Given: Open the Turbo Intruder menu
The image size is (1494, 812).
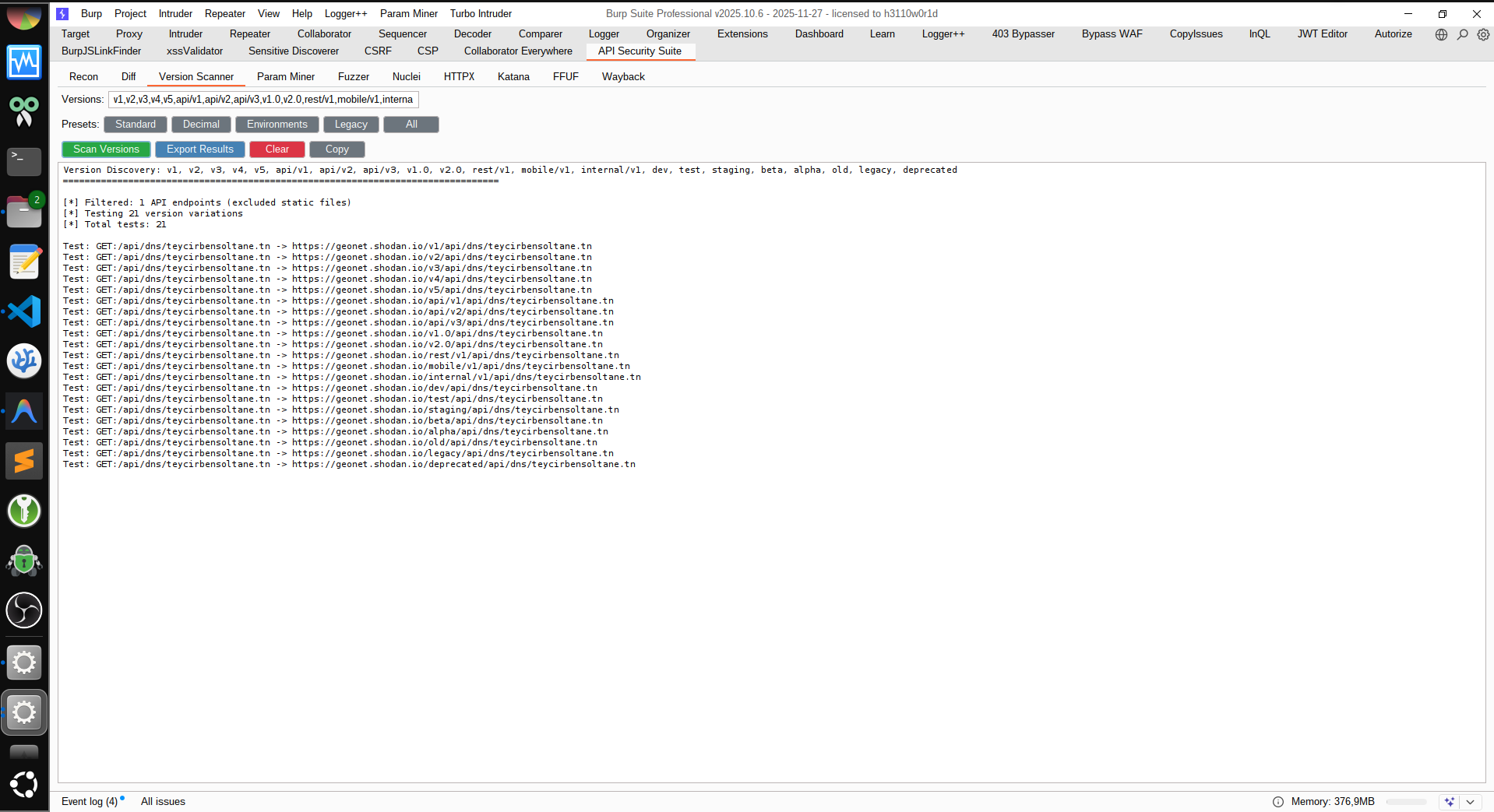Looking at the screenshot, I should (481, 14).
